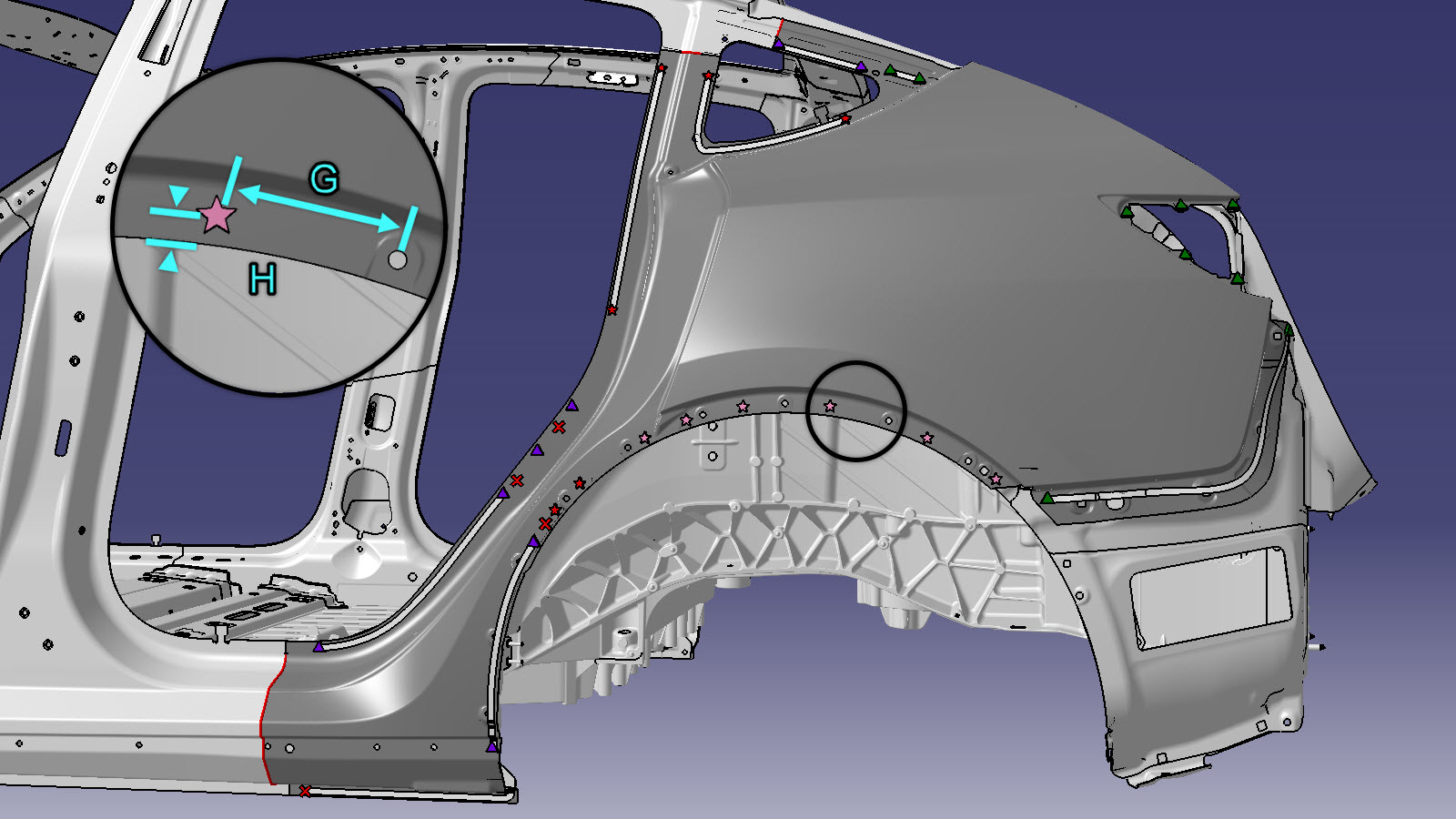
Task: Click the large pink star in magnified callout
Action: click(x=217, y=216)
